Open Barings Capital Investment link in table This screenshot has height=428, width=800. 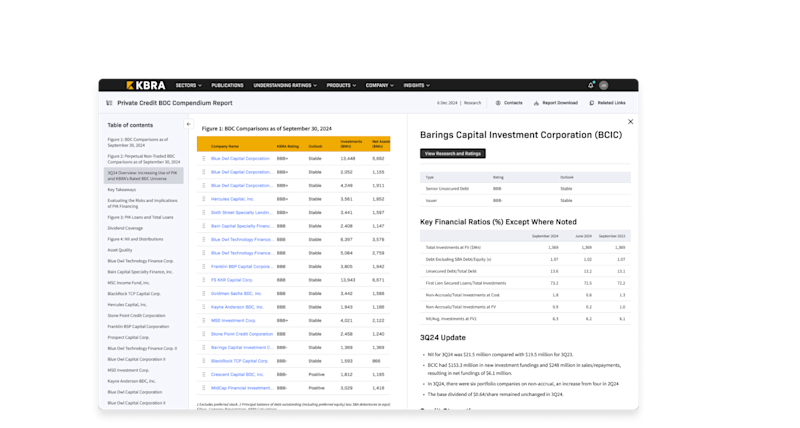point(242,347)
